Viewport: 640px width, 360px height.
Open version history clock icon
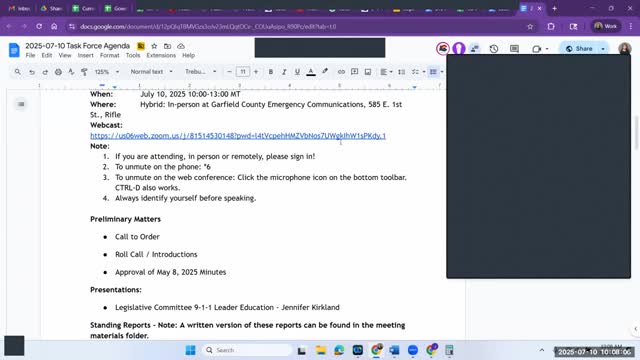494,49
